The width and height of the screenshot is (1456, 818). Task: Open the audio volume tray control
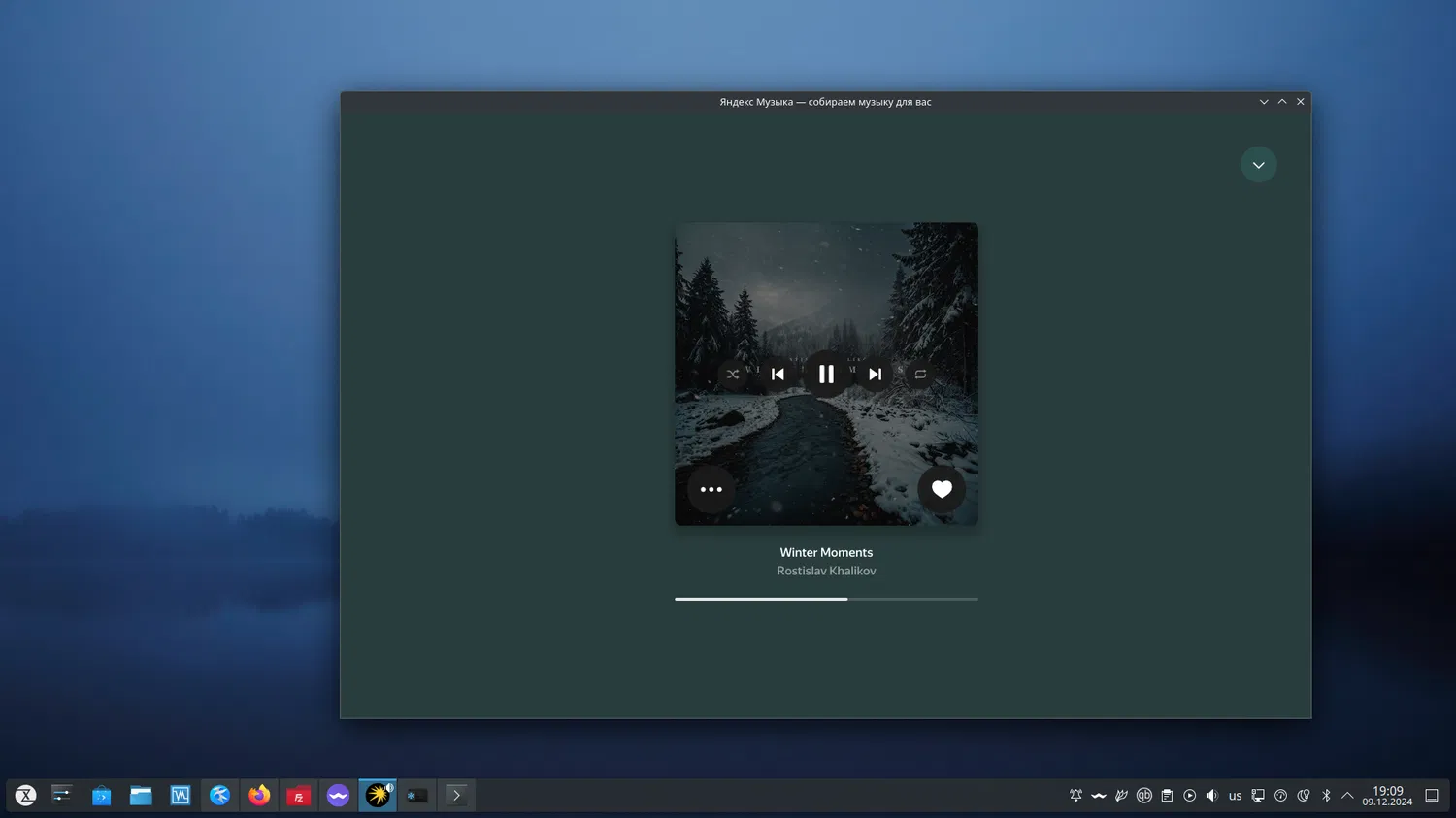pyautogui.click(x=1212, y=796)
